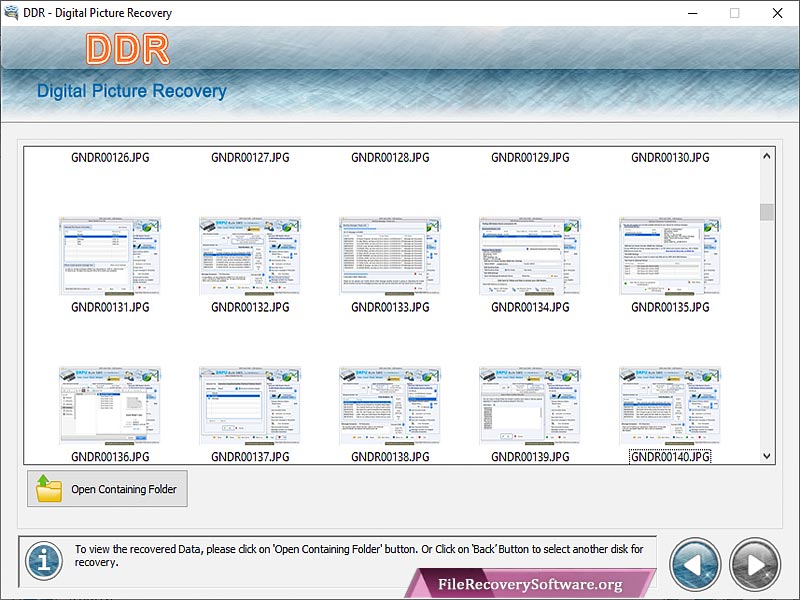
Task: Select thumbnail of GNDR00137.JPG
Action: click(250, 406)
